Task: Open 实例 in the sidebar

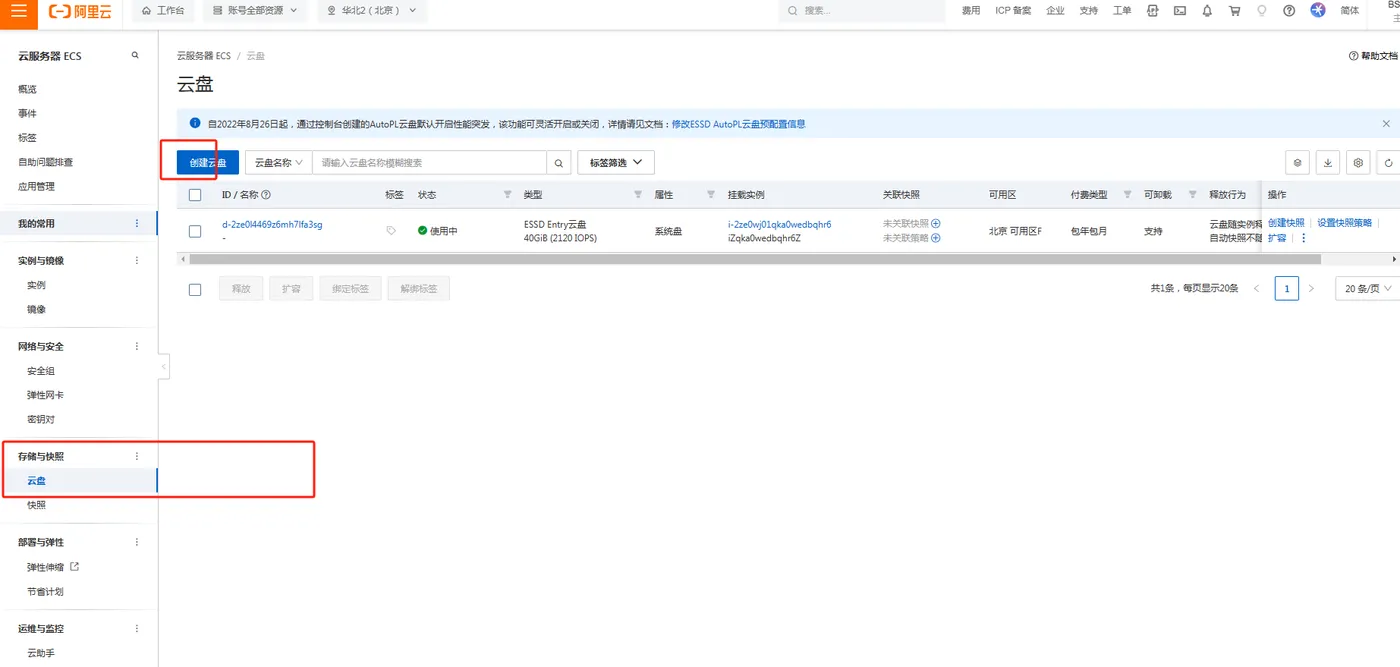Action: point(36,285)
